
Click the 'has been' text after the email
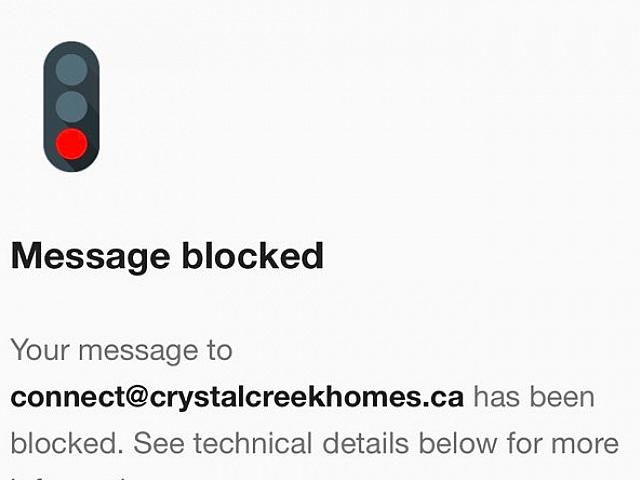pos(534,397)
